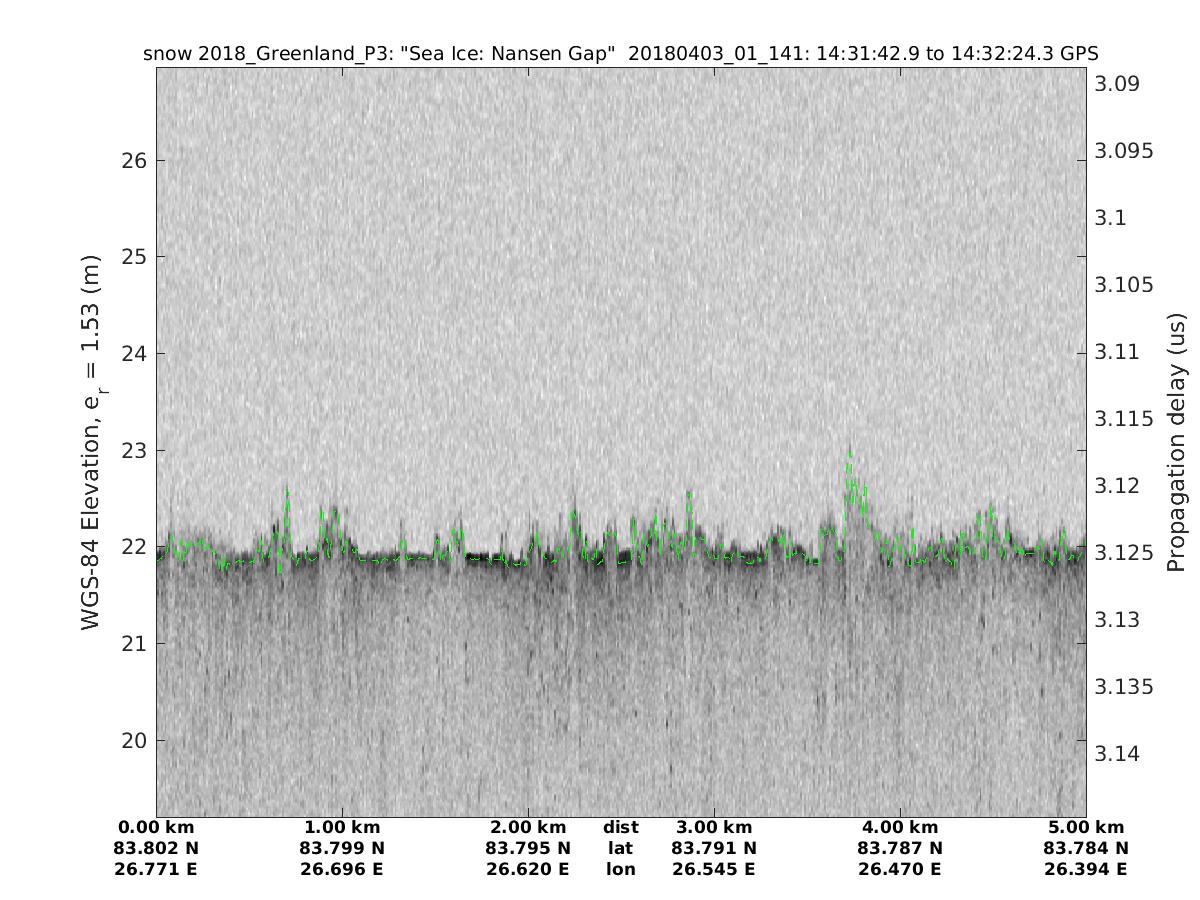Click the 24 elevation tick label

click(134, 354)
